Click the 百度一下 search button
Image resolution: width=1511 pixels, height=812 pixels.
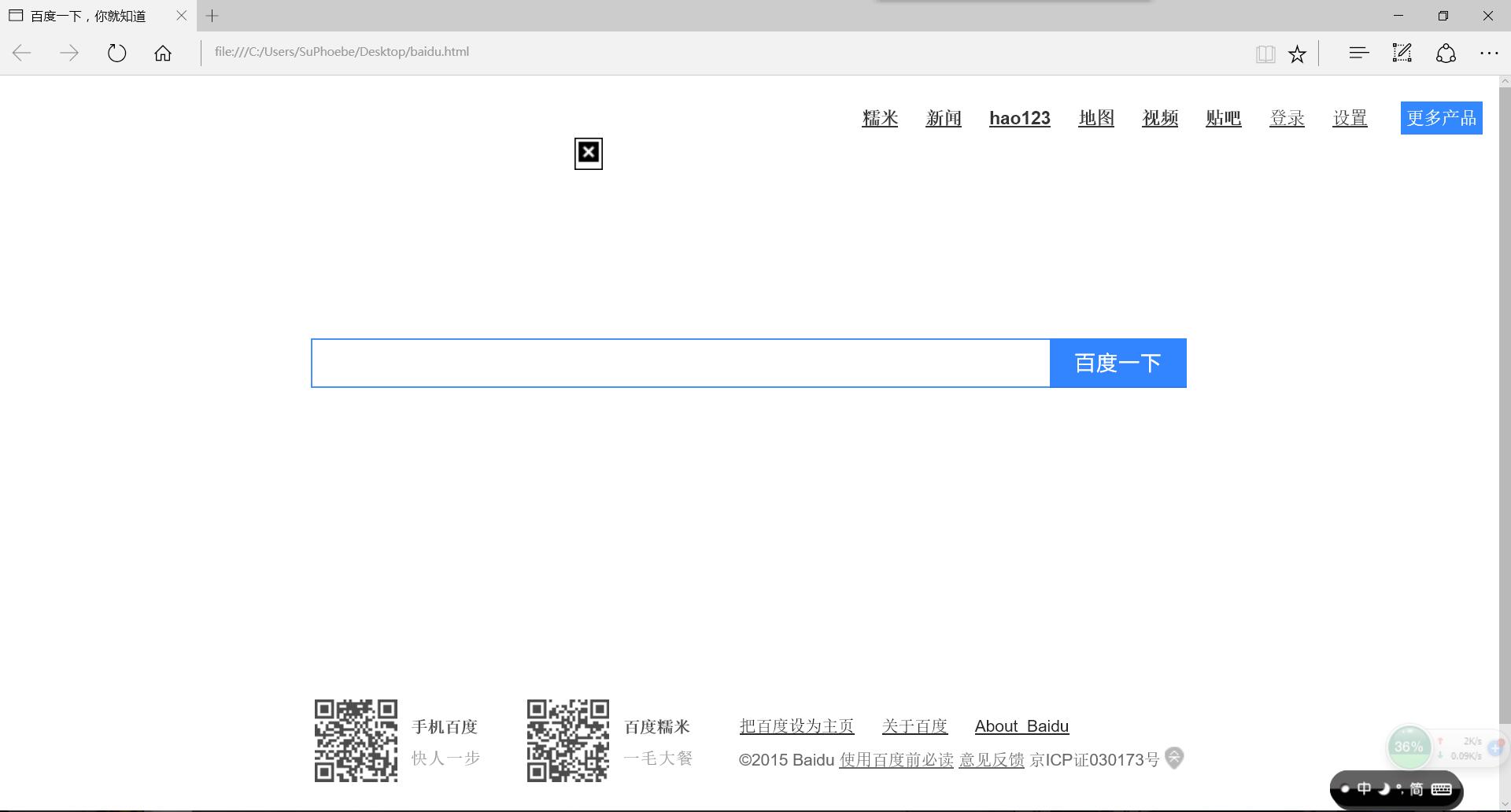coord(1118,364)
